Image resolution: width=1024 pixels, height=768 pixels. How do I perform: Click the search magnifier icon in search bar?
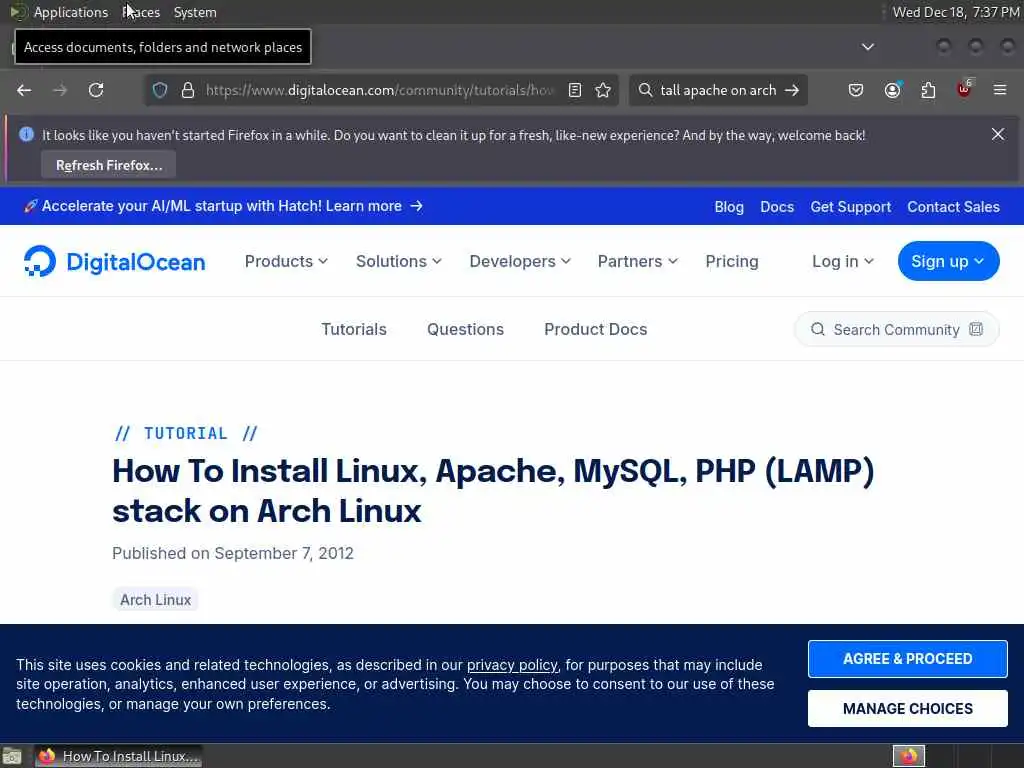click(645, 90)
